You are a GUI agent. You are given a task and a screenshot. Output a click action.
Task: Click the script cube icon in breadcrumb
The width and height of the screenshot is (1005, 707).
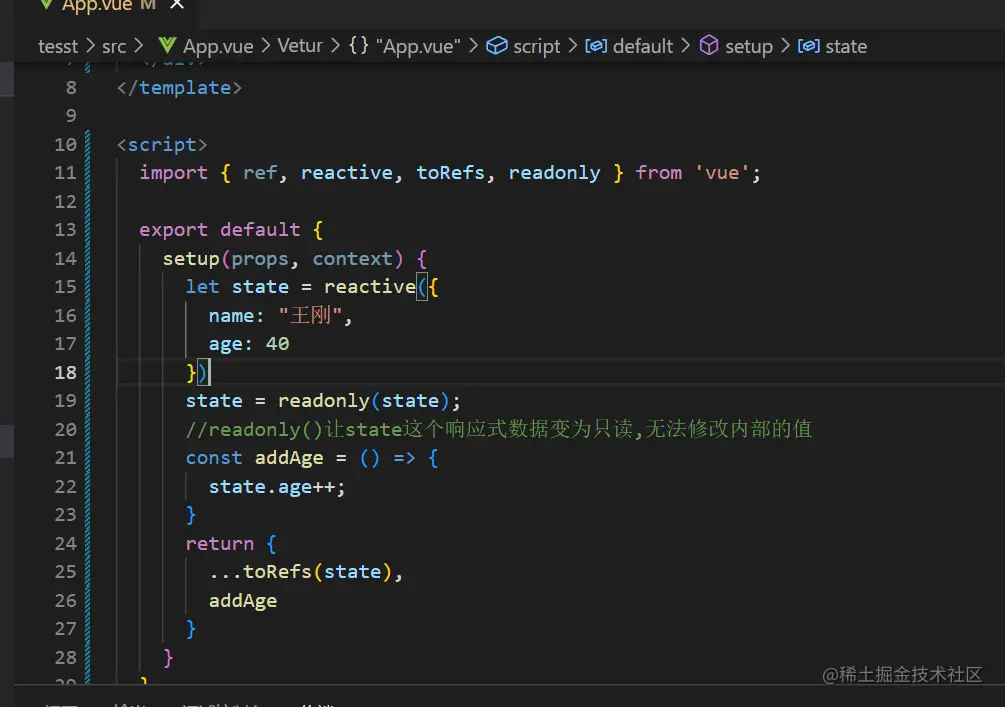tap(497, 46)
